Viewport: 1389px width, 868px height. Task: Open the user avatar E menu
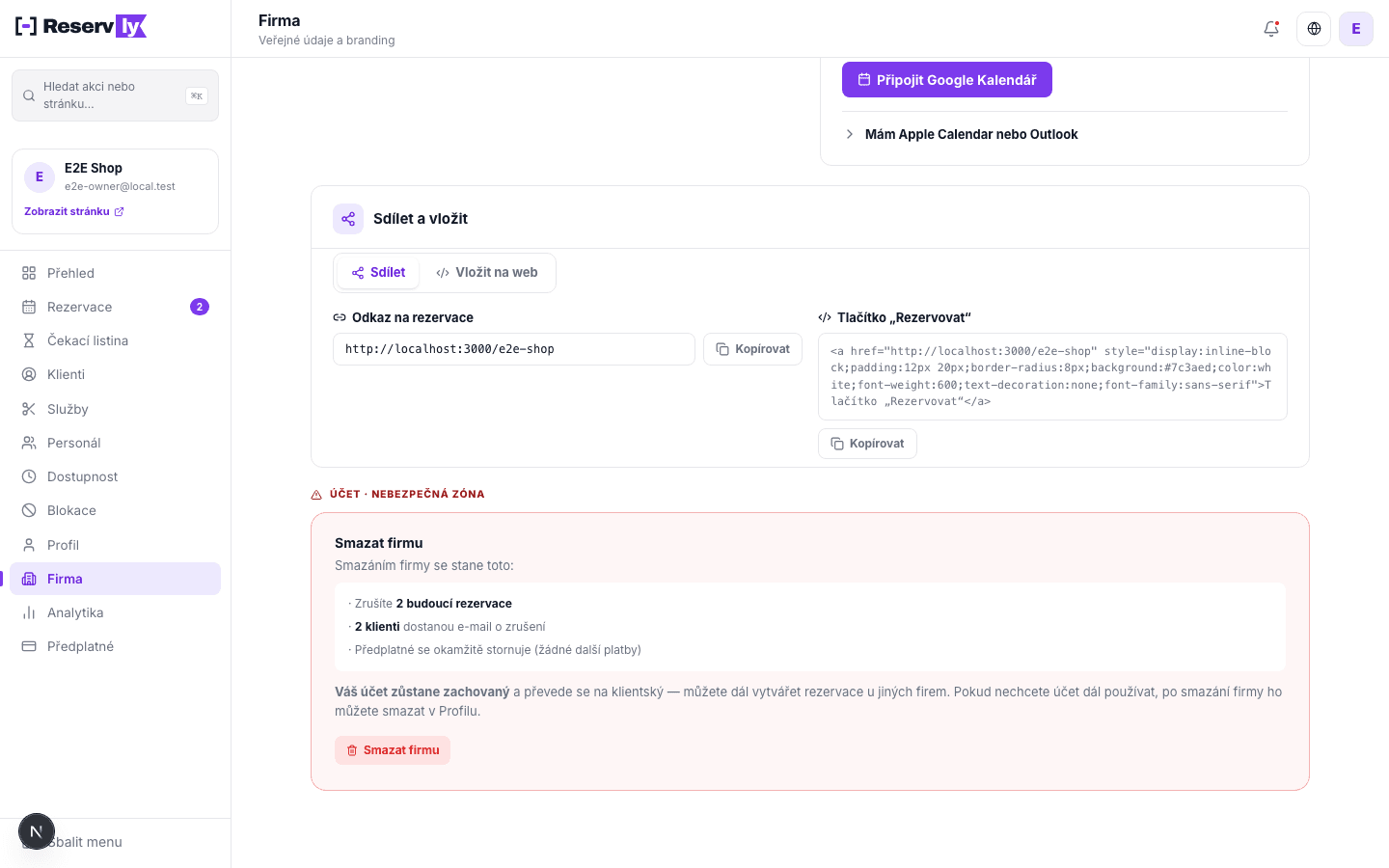click(1356, 29)
